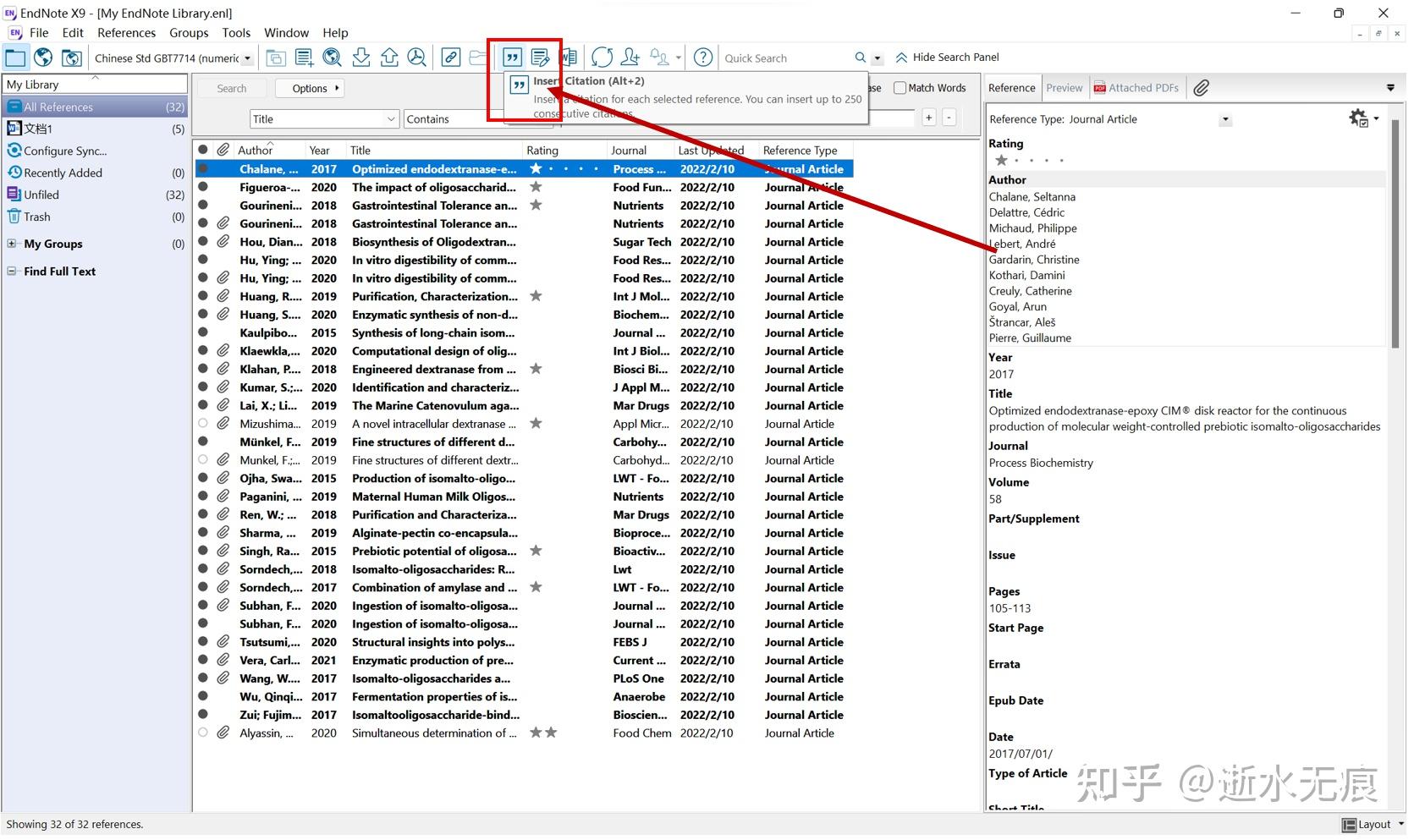
Task: Toggle read status dot of Alyassin reference
Action: coord(203,733)
